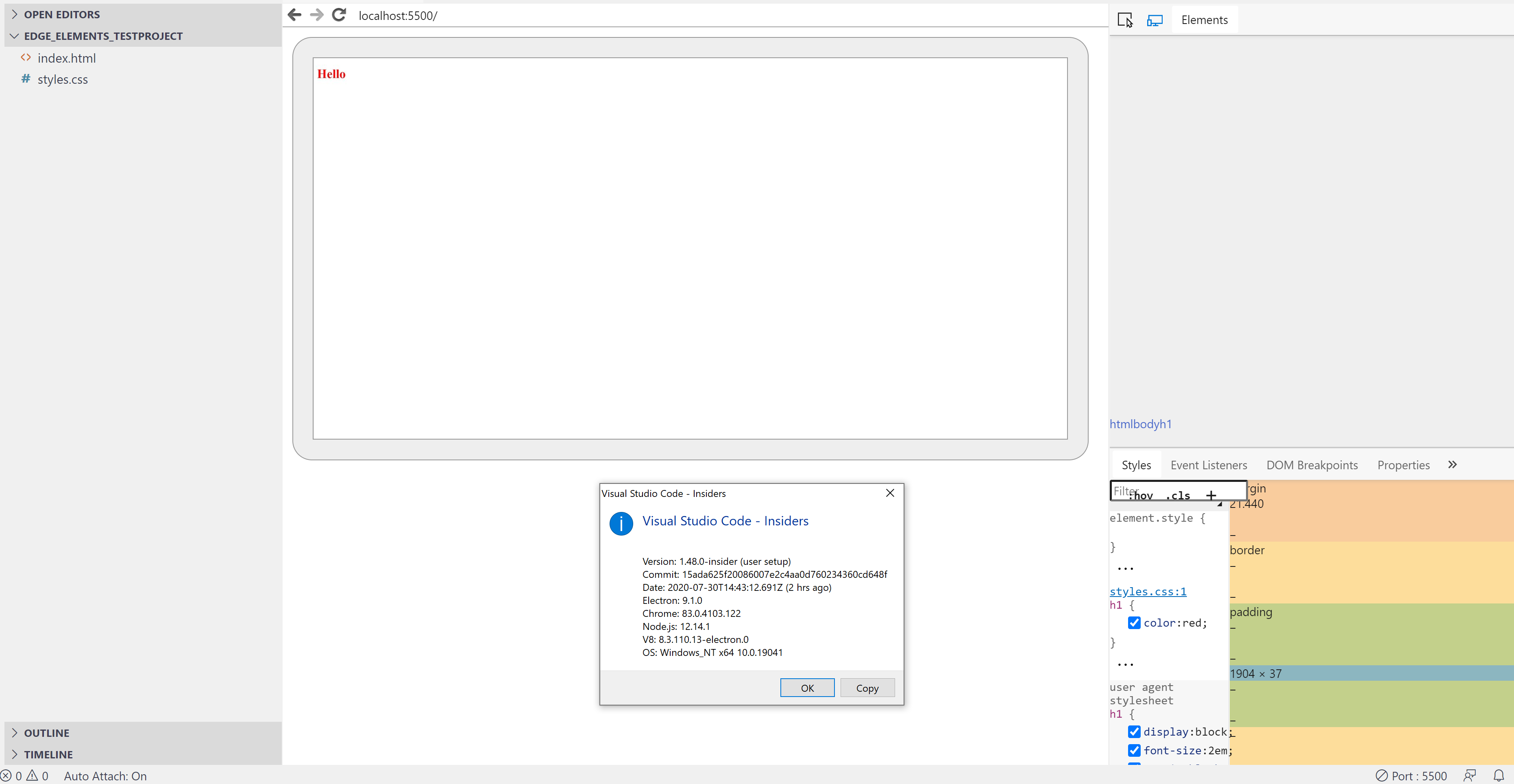Click OK in the version dialog

click(x=807, y=688)
